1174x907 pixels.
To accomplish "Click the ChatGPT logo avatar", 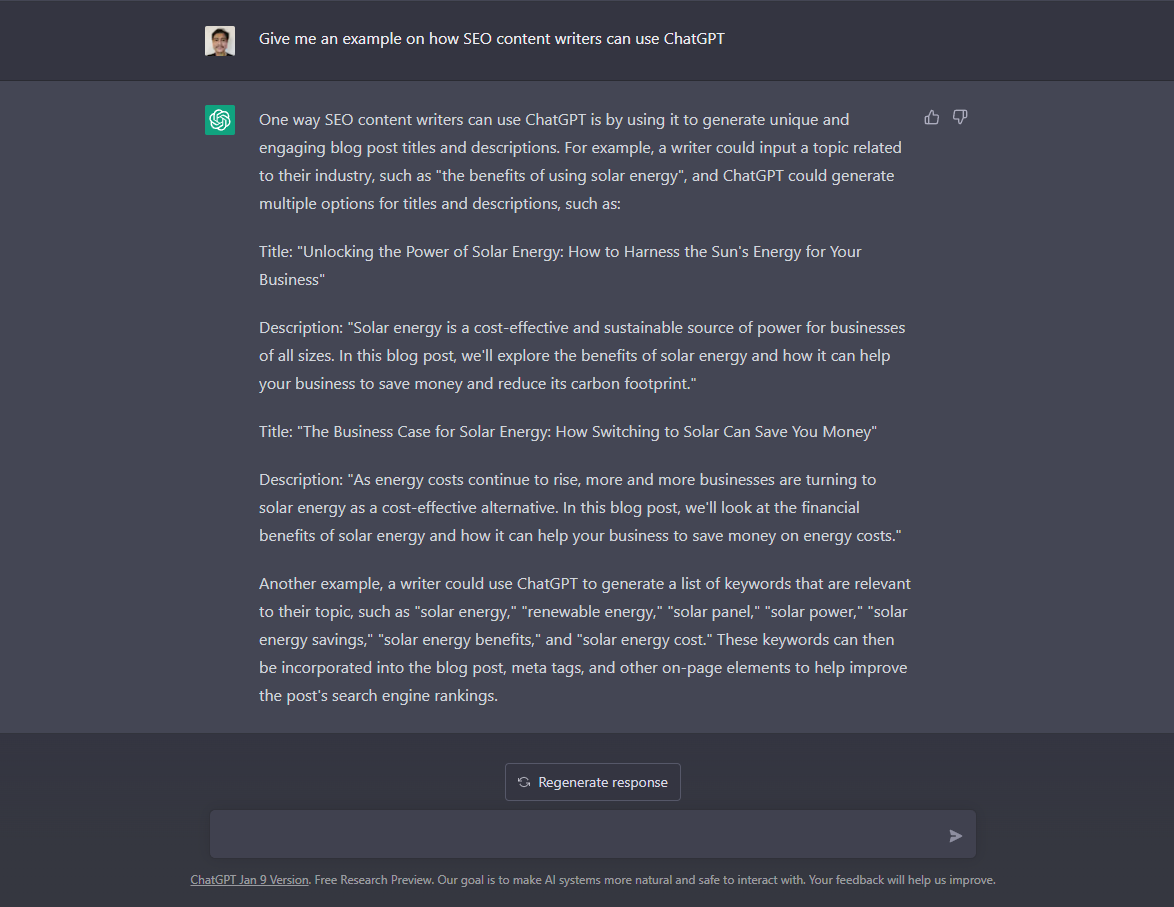I will (220, 120).
